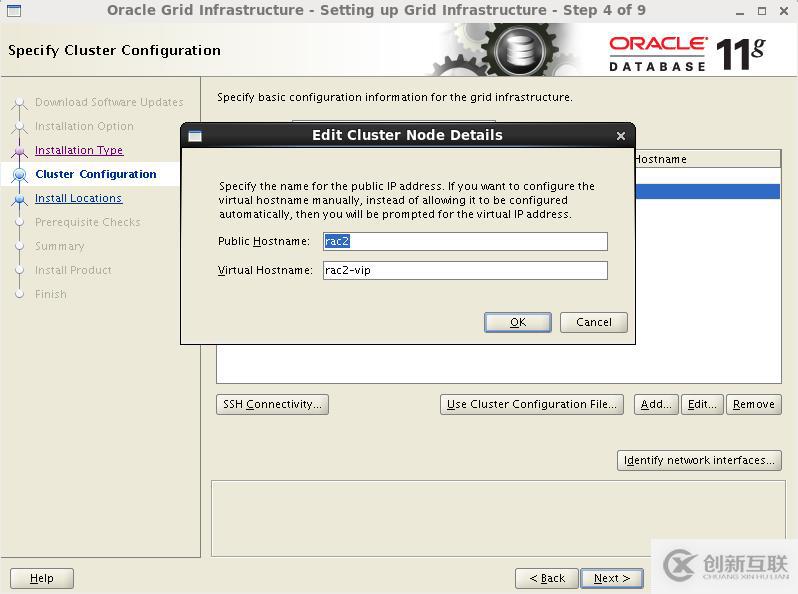
Task: Click Summary step text
Action: (60, 246)
